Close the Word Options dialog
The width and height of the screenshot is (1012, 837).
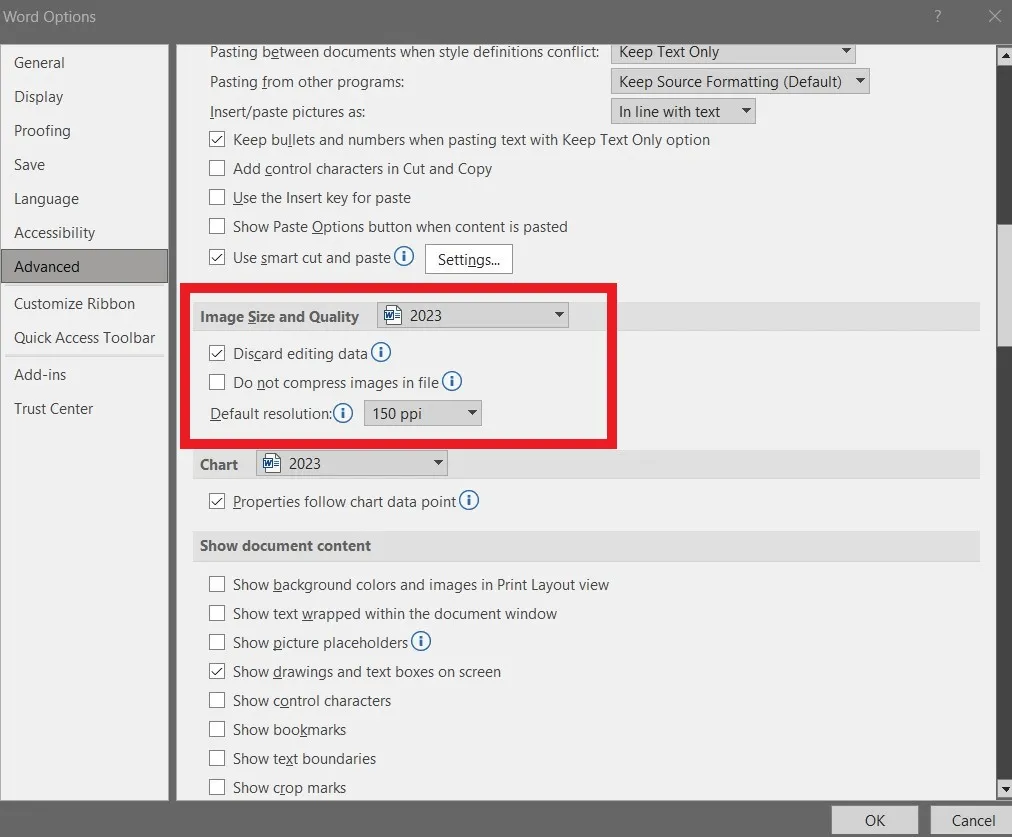point(995,17)
